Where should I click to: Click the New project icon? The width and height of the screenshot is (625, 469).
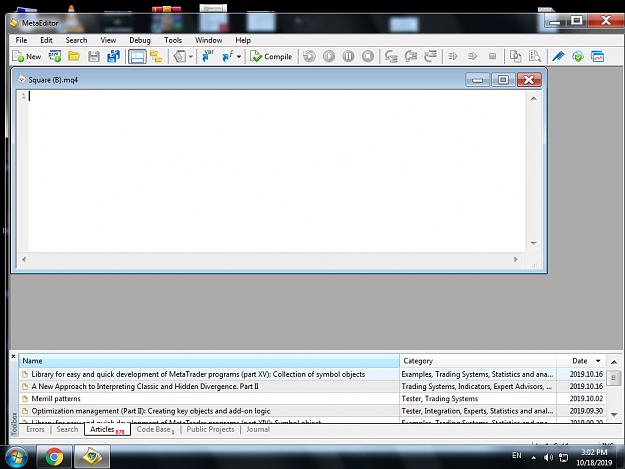point(55,57)
